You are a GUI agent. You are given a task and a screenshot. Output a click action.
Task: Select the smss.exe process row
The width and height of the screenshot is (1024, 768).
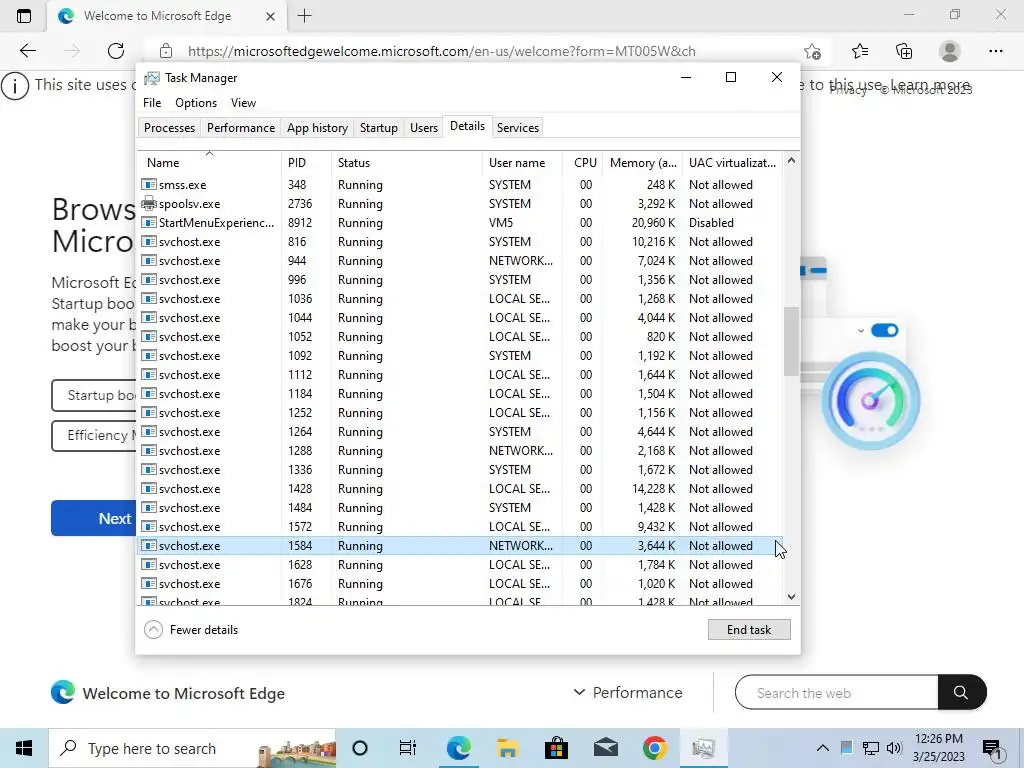pyautogui.click(x=460, y=185)
